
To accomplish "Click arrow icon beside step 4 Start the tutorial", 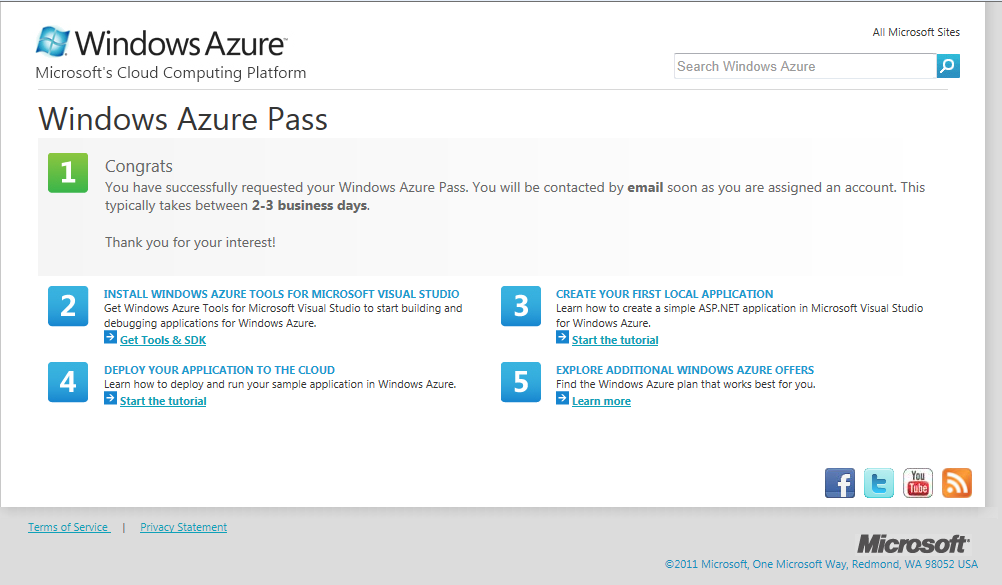I will coord(110,398).
